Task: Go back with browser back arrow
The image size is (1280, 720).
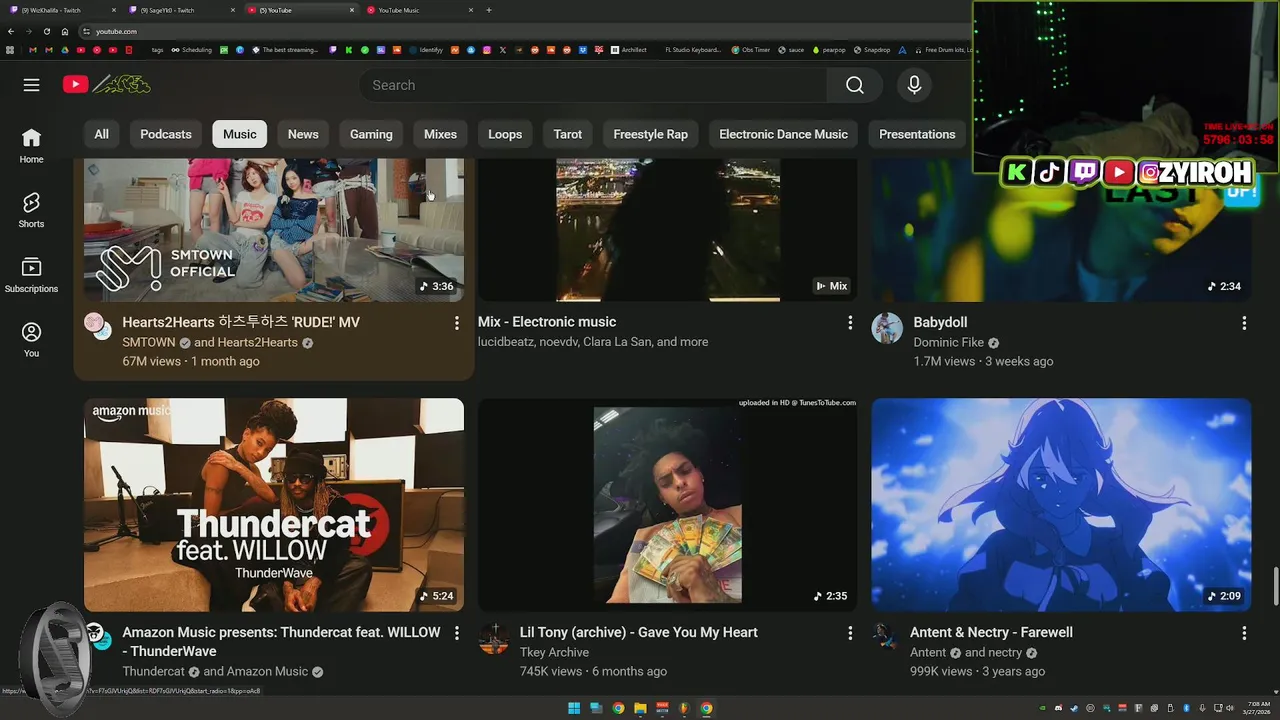Action: pos(11,31)
